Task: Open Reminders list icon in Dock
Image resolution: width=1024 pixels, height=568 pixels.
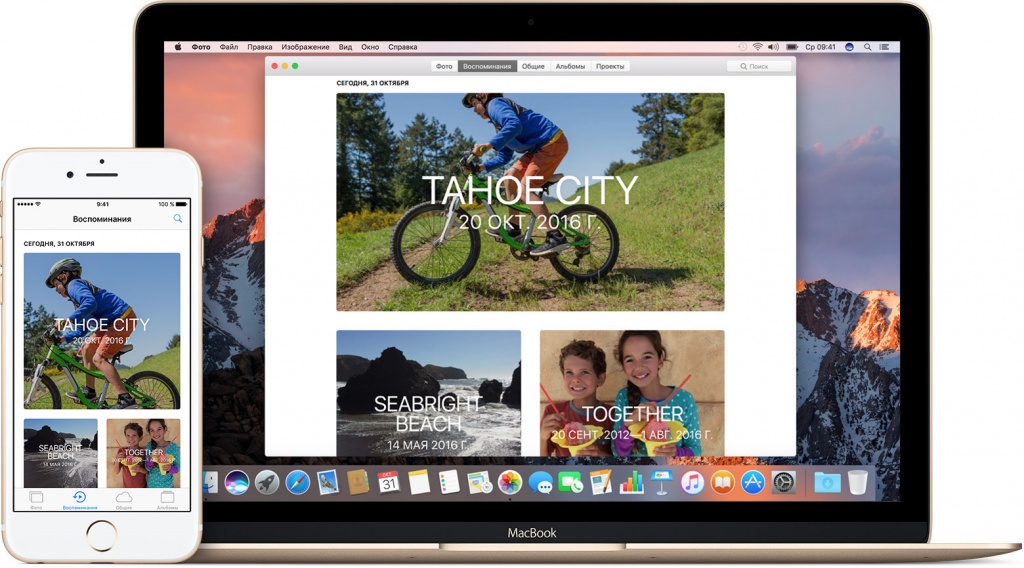Action: pyautogui.click(x=449, y=483)
